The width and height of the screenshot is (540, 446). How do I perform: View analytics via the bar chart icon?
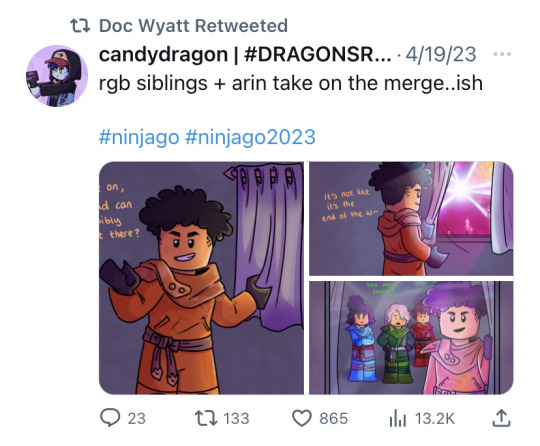(398, 418)
